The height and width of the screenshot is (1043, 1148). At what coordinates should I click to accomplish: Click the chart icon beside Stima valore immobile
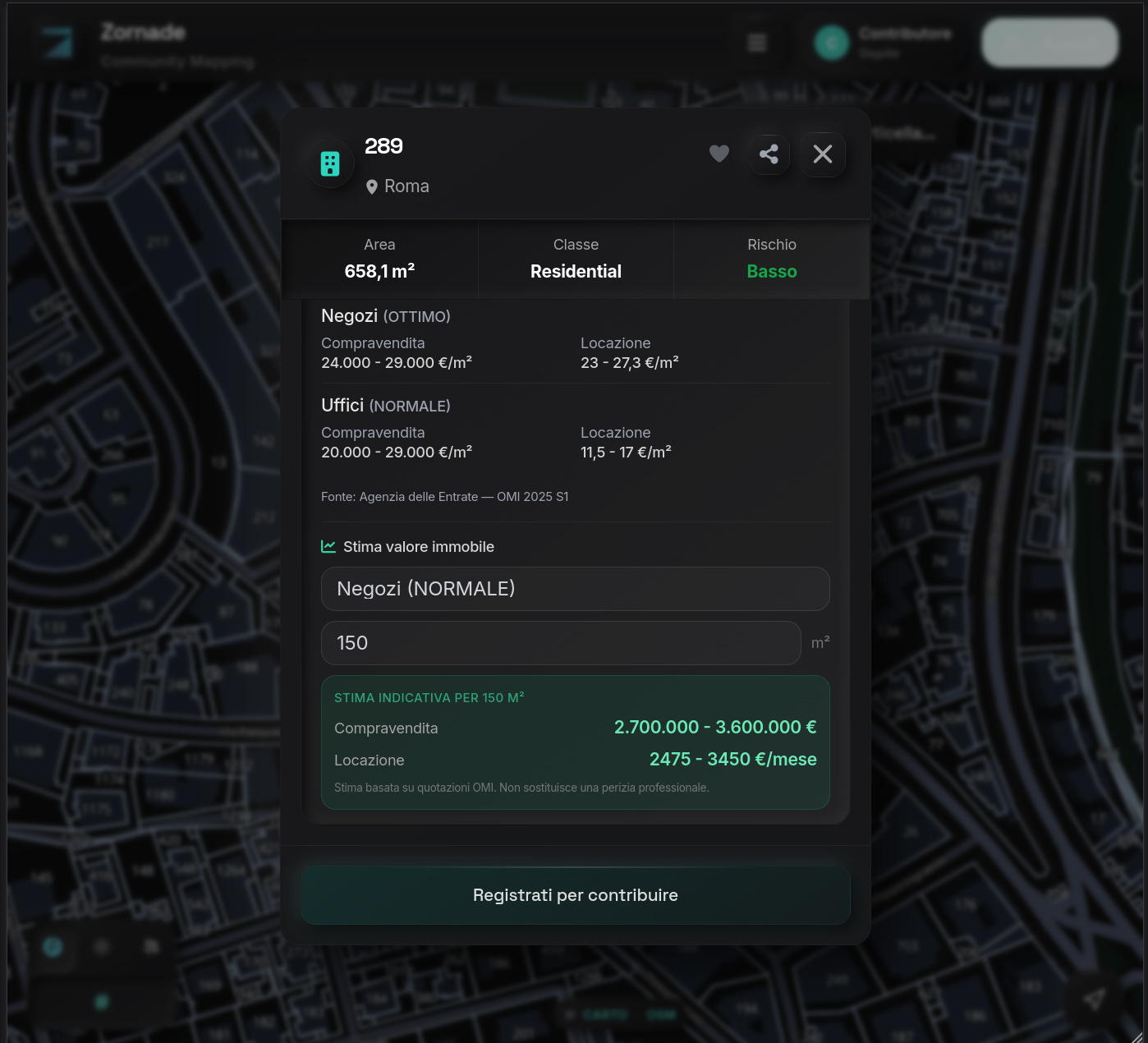(x=328, y=546)
